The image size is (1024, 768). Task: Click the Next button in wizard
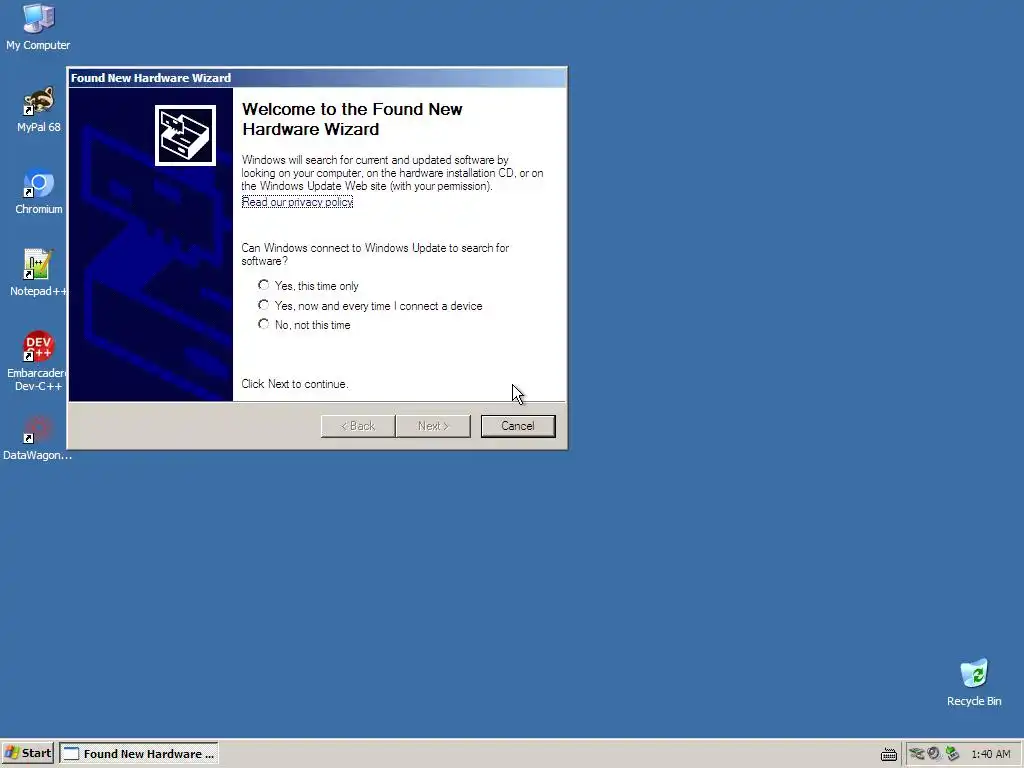tap(433, 426)
